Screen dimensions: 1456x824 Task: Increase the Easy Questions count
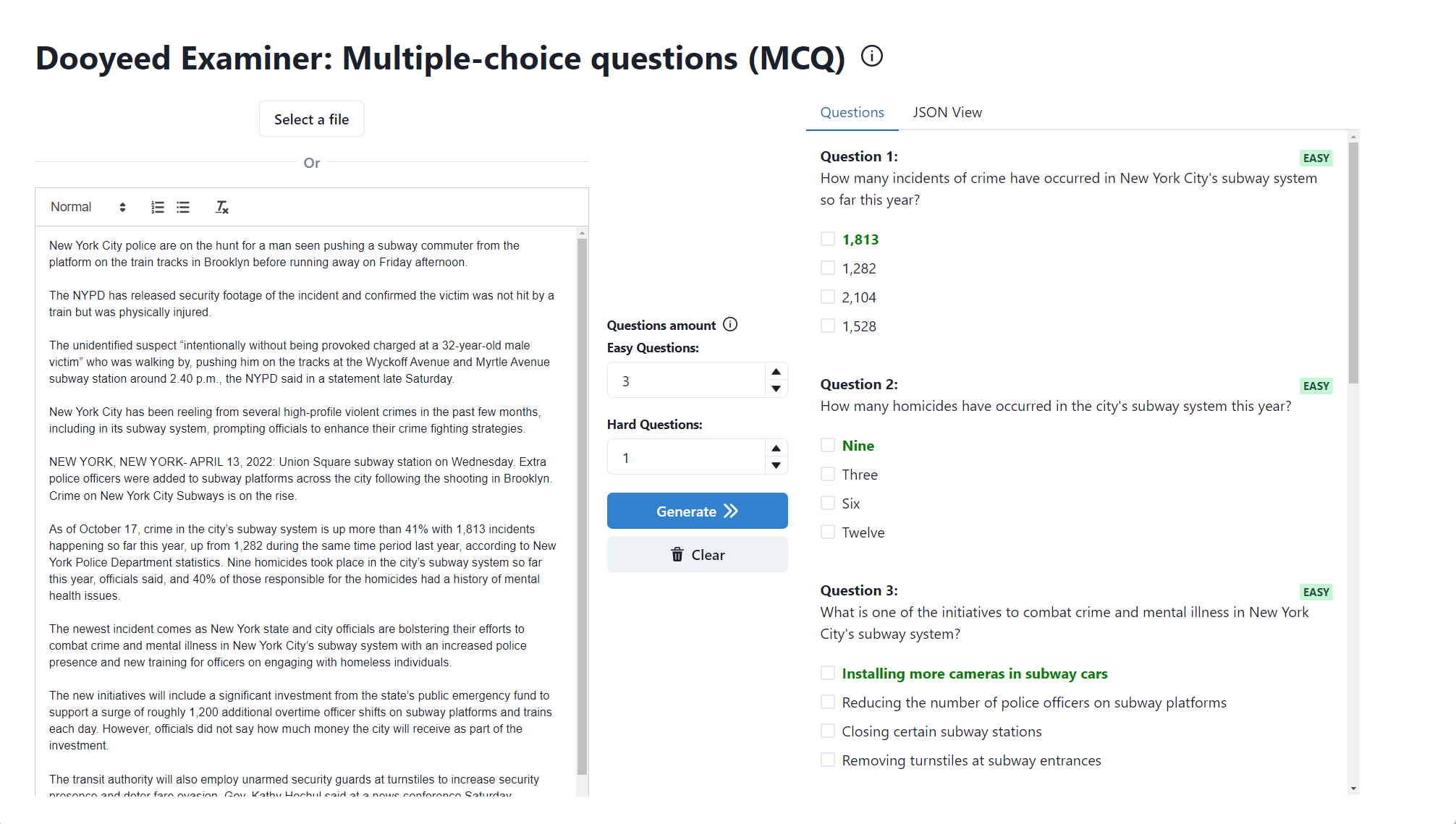click(x=776, y=372)
